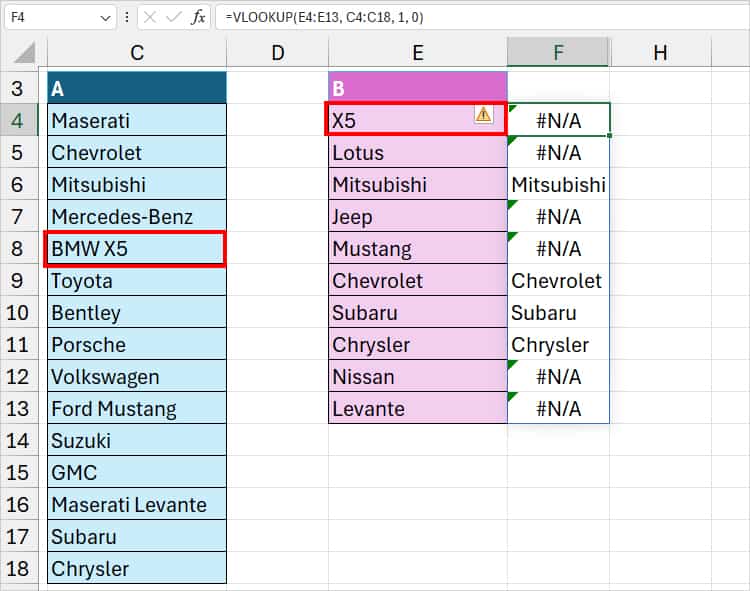Click the Insert Function fx icon
750x591 pixels.
point(198,18)
